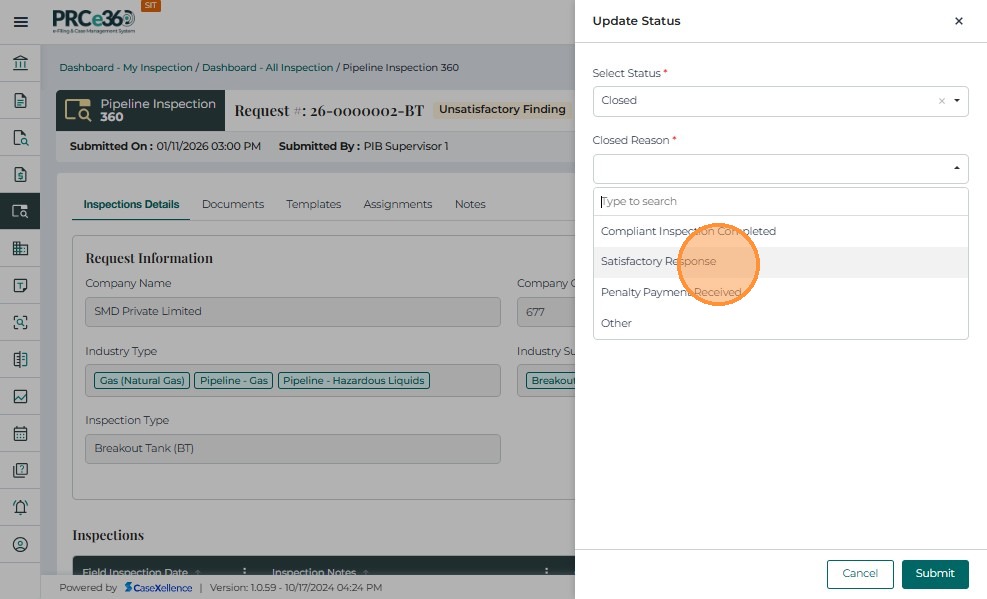
Task: Expand the Select Status dropdown arrow
Action: tap(957, 101)
